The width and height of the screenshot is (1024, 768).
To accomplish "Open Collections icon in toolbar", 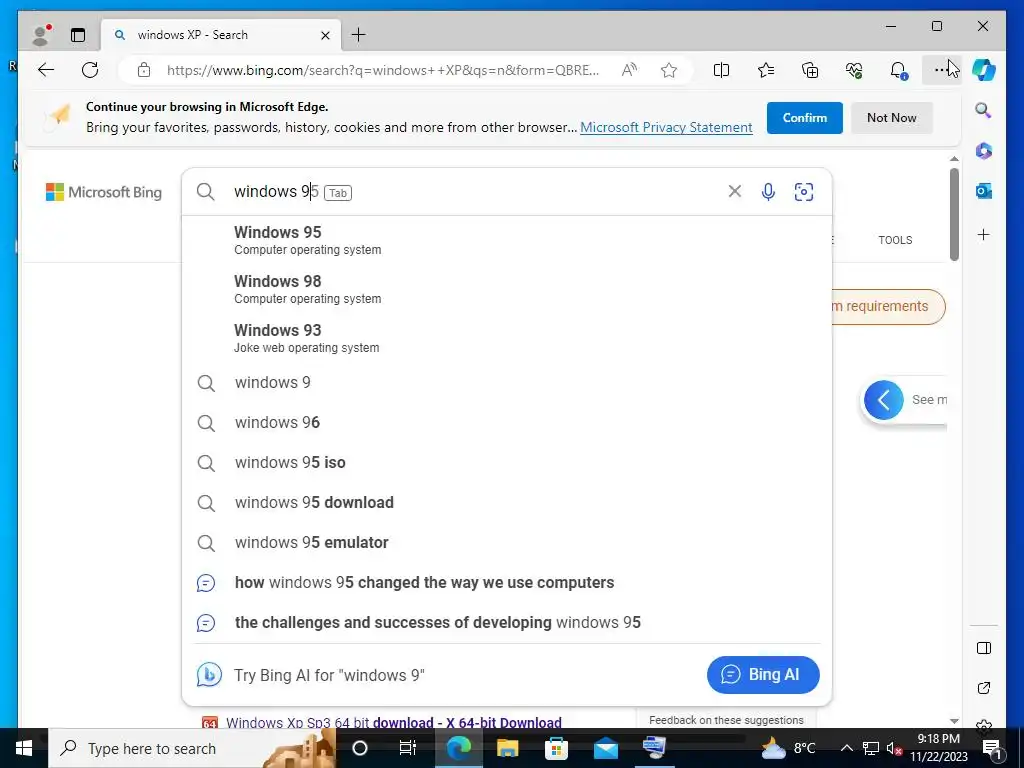I will point(810,70).
